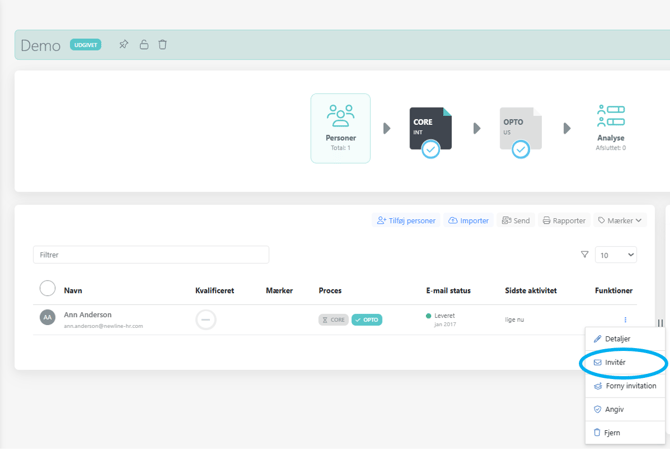Click the Tilføj personer button
Screen dimensions: 670x451
(406, 220)
